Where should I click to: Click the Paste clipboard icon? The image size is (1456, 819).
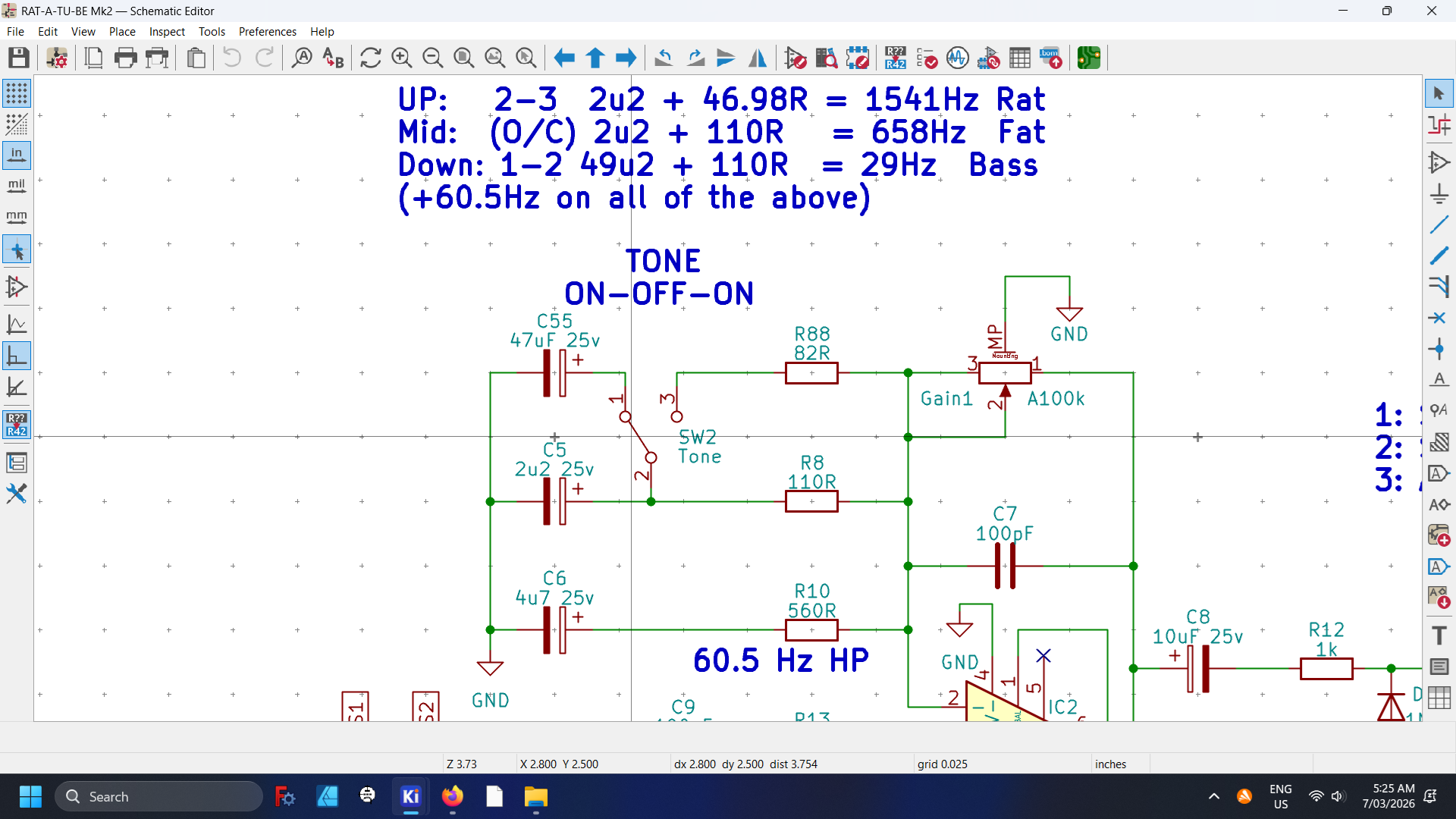196,58
